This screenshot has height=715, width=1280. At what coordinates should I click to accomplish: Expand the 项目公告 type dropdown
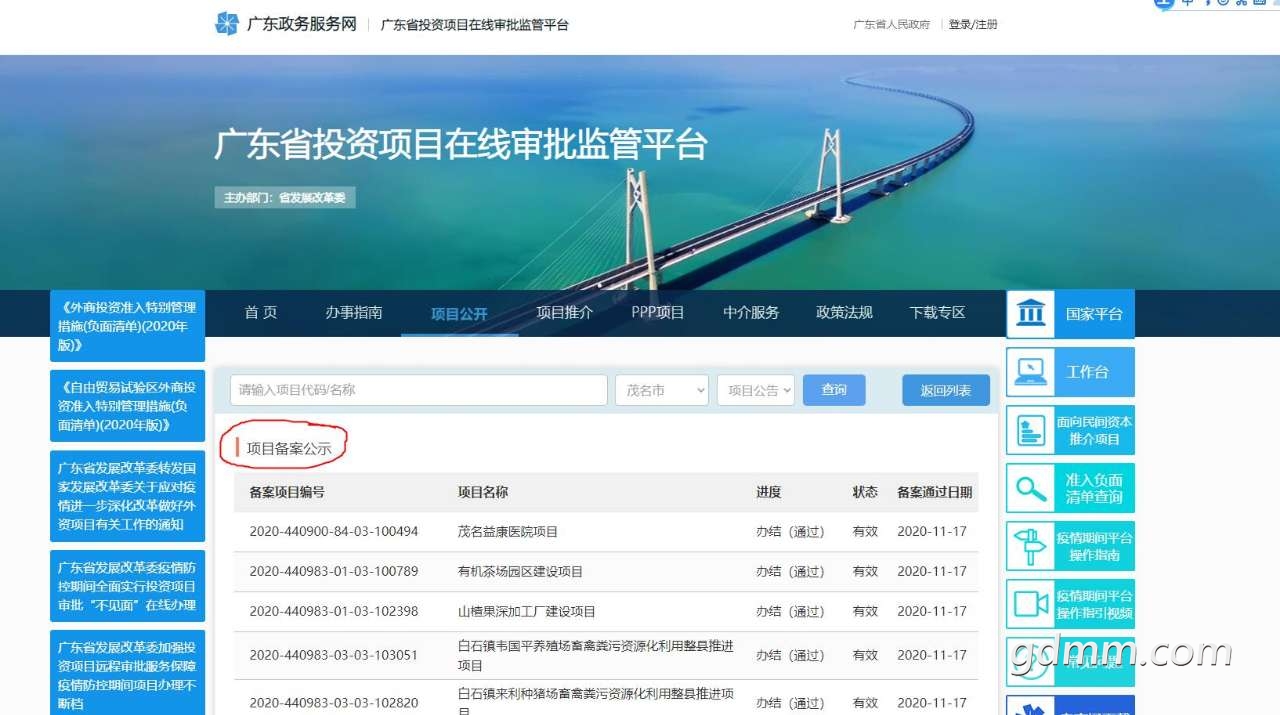[x=755, y=390]
